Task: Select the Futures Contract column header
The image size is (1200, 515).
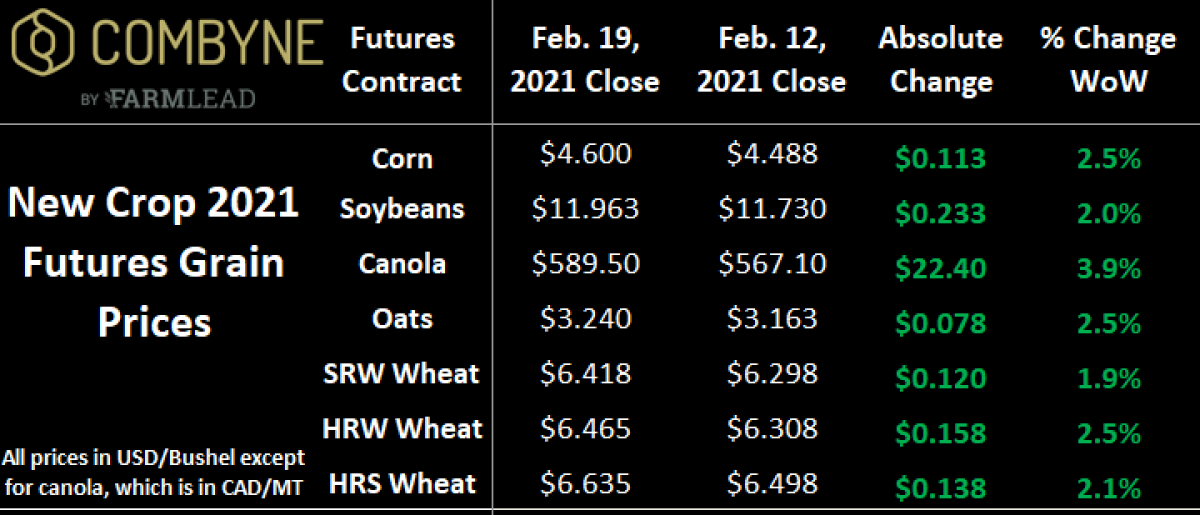Action: [x=402, y=60]
